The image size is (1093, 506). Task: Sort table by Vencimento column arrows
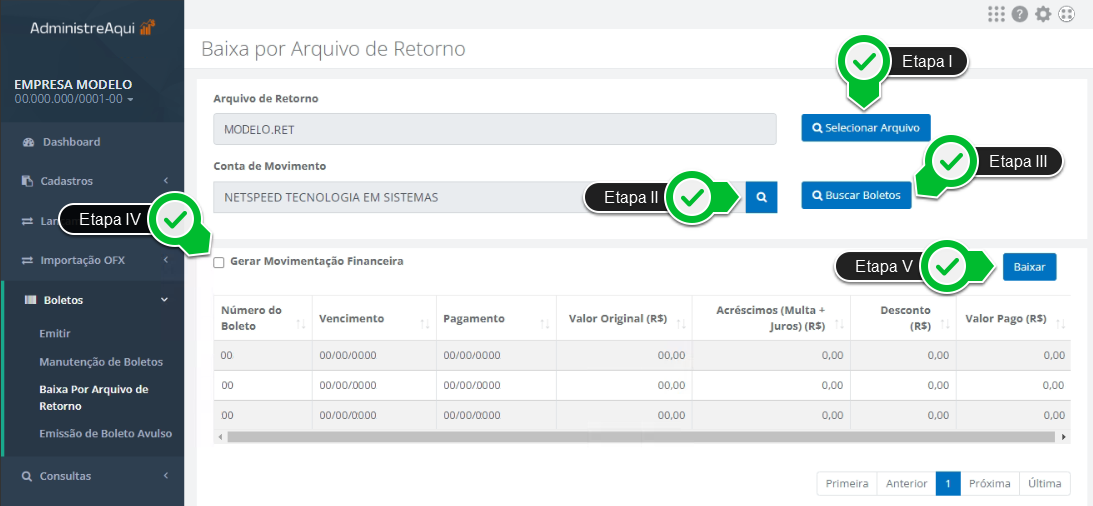click(425, 324)
